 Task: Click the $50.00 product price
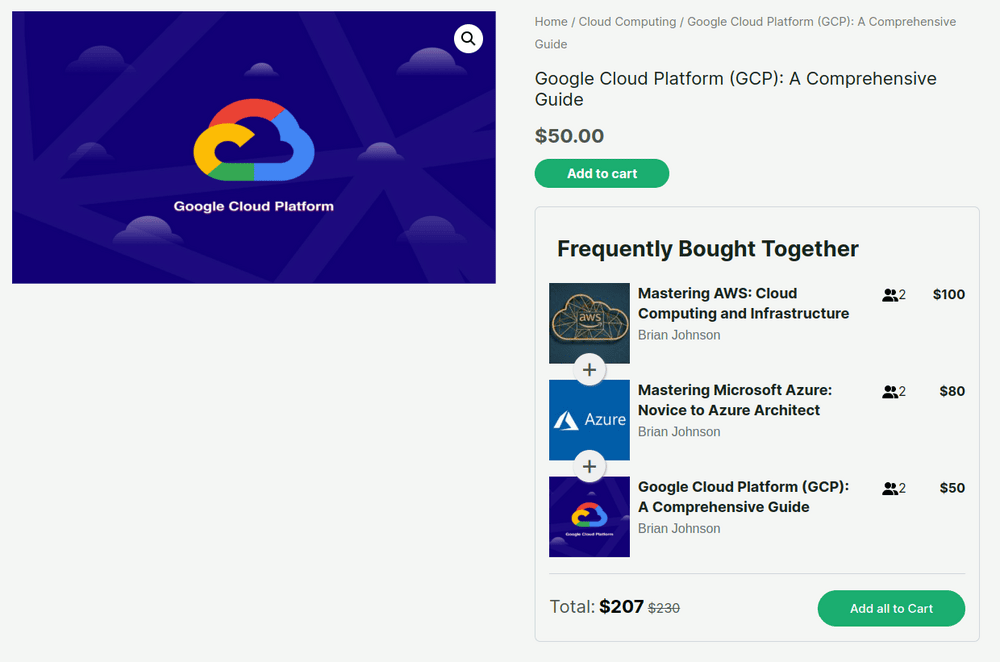click(x=569, y=136)
